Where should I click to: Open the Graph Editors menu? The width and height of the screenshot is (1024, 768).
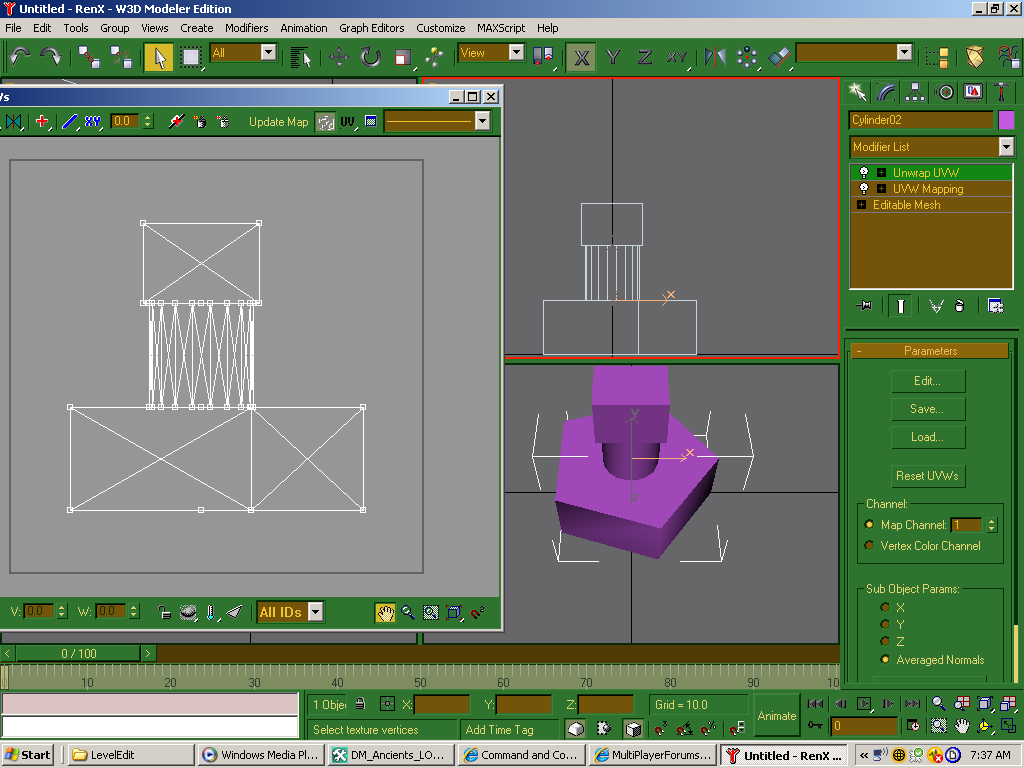(x=371, y=28)
